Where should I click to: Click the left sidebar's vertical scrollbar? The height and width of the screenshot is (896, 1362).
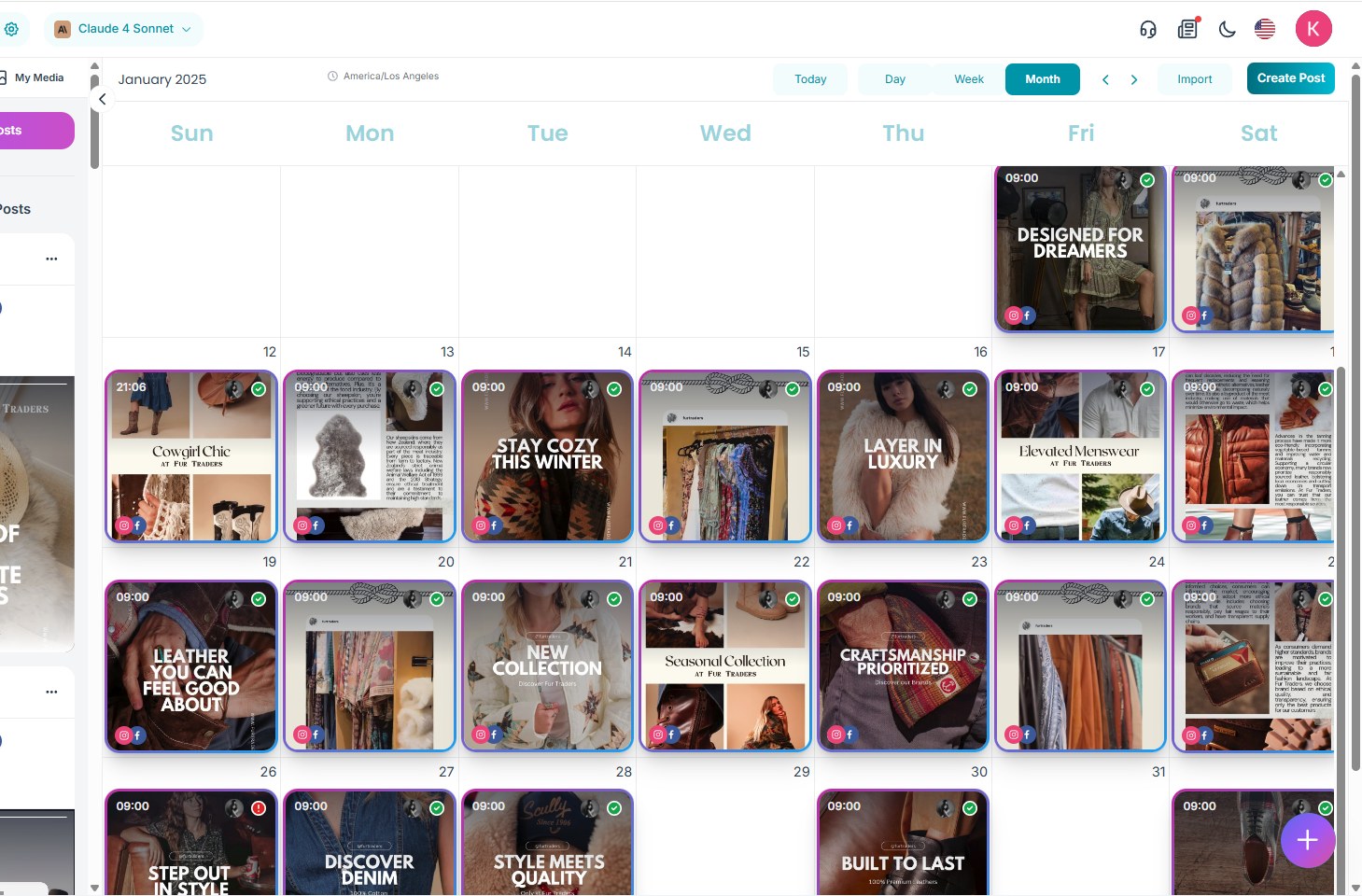(94, 121)
